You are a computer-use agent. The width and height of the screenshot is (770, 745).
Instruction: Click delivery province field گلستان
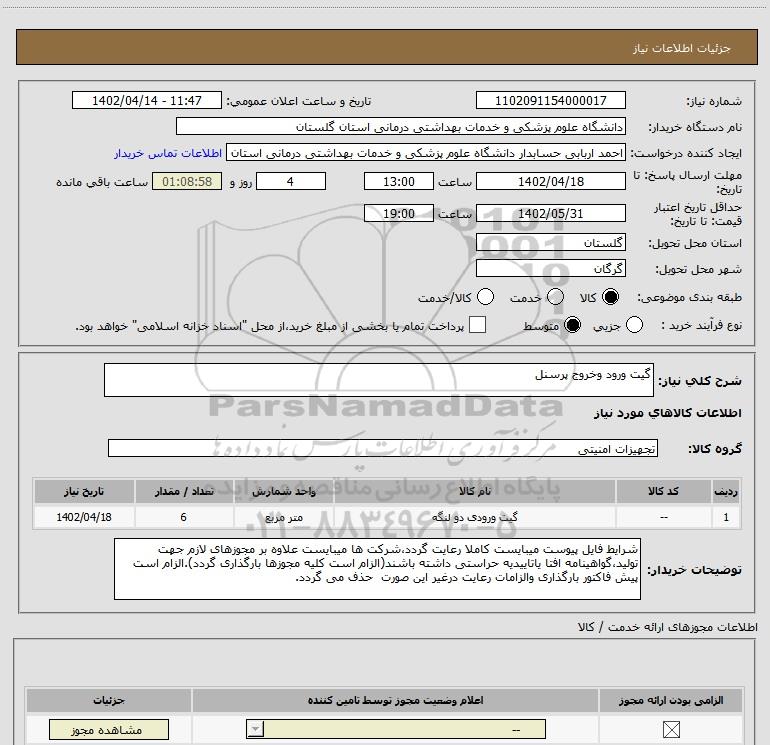pos(550,243)
